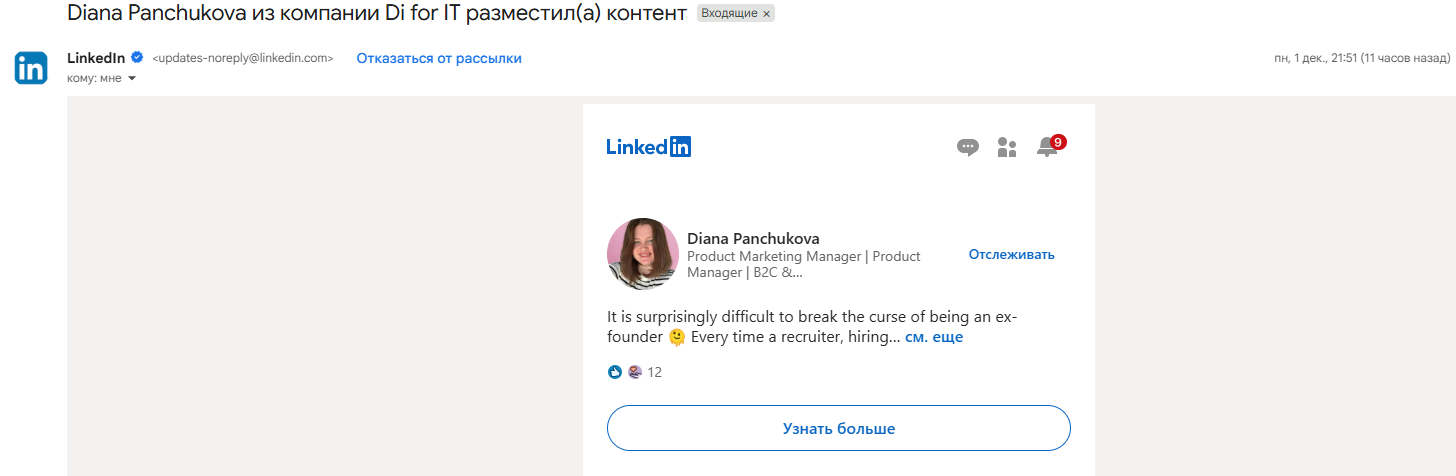This screenshot has height=476, width=1456.
Task: Click the reactions count 12
Action: click(655, 372)
